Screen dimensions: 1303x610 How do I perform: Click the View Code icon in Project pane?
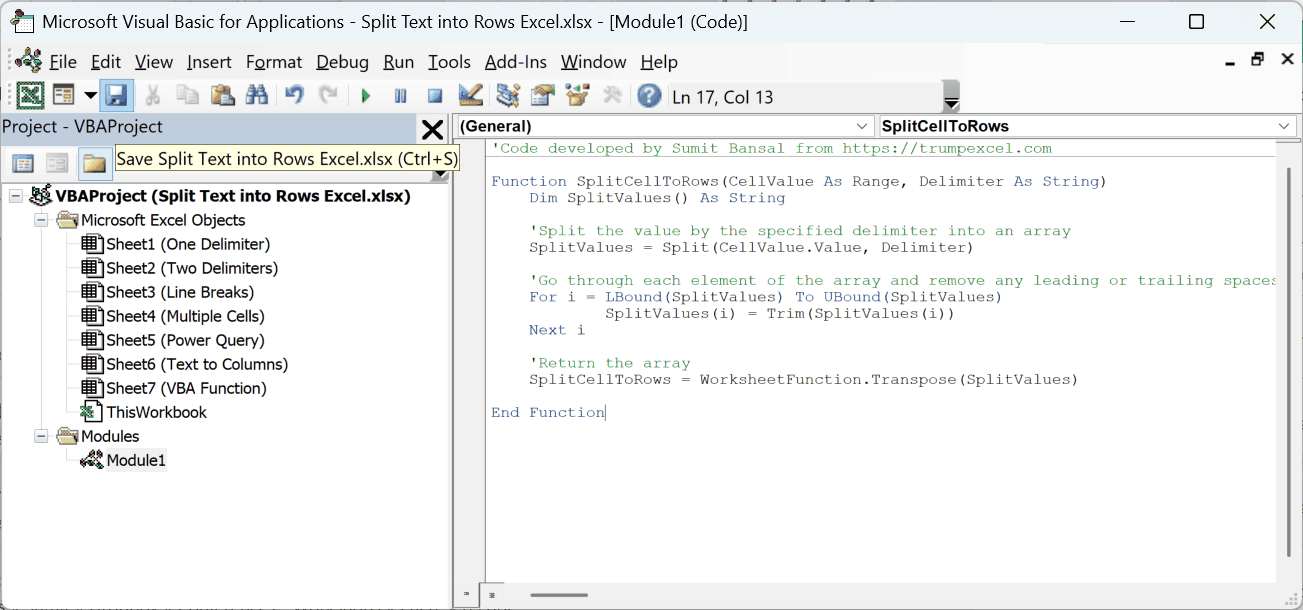pos(23,163)
